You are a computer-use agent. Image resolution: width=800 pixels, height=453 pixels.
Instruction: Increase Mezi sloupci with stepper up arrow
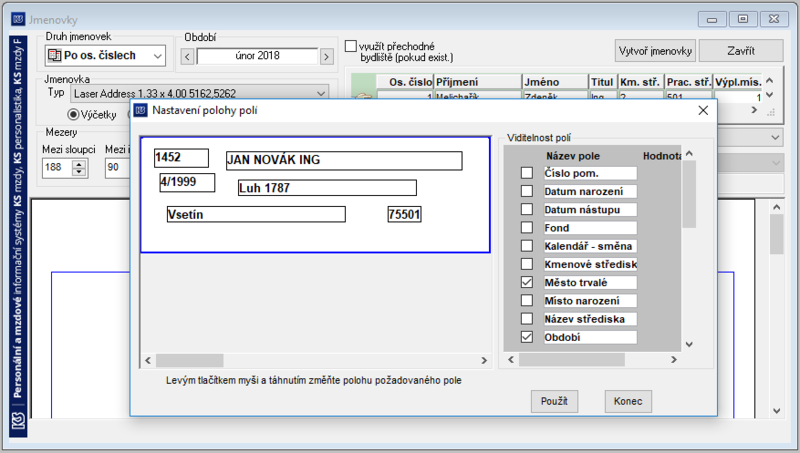pos(79,164)
